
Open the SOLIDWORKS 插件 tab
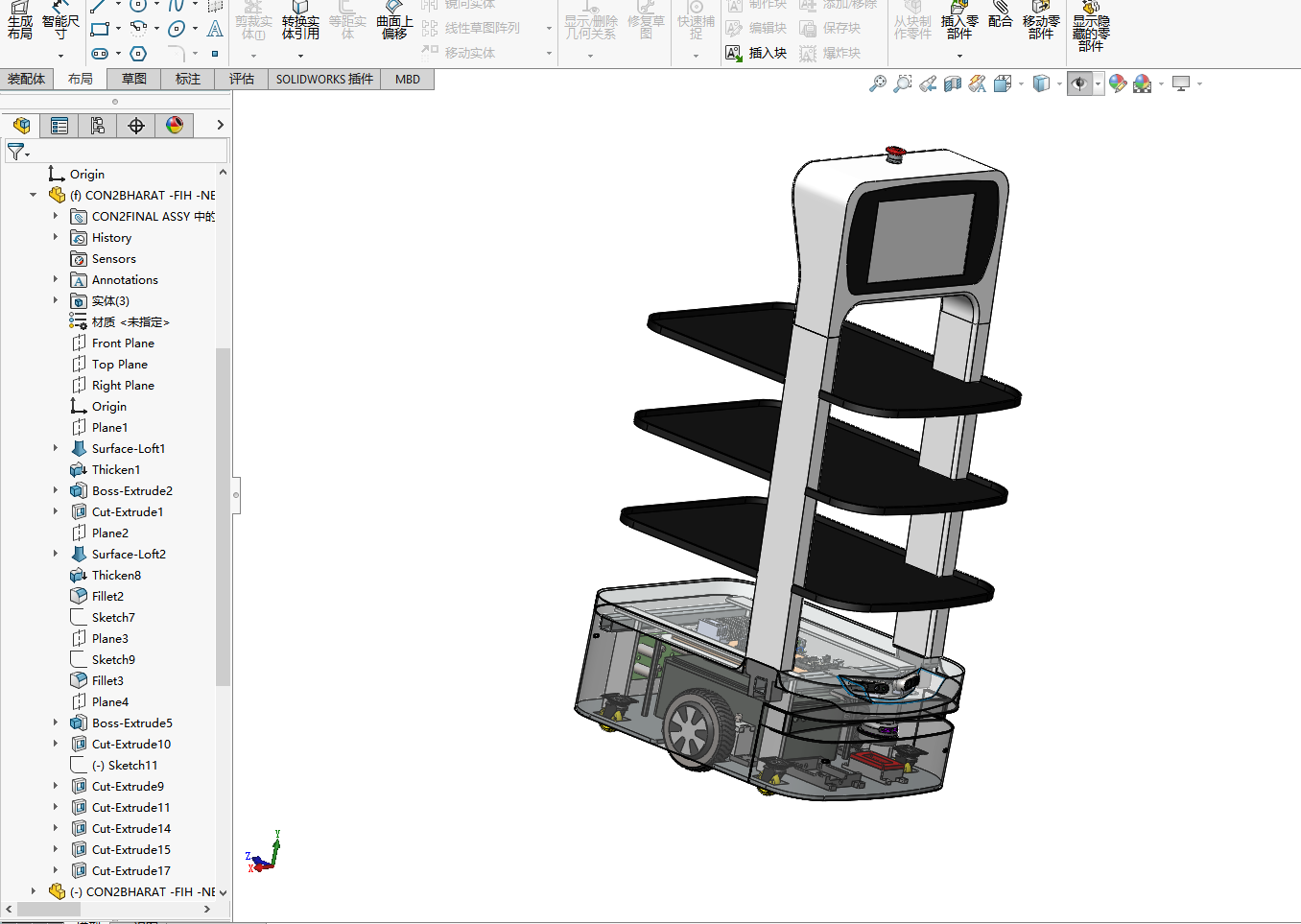click(324, 79)
